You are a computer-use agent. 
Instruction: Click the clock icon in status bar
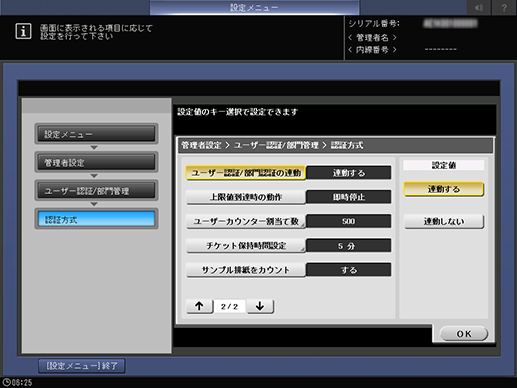[x=6, y=382]
